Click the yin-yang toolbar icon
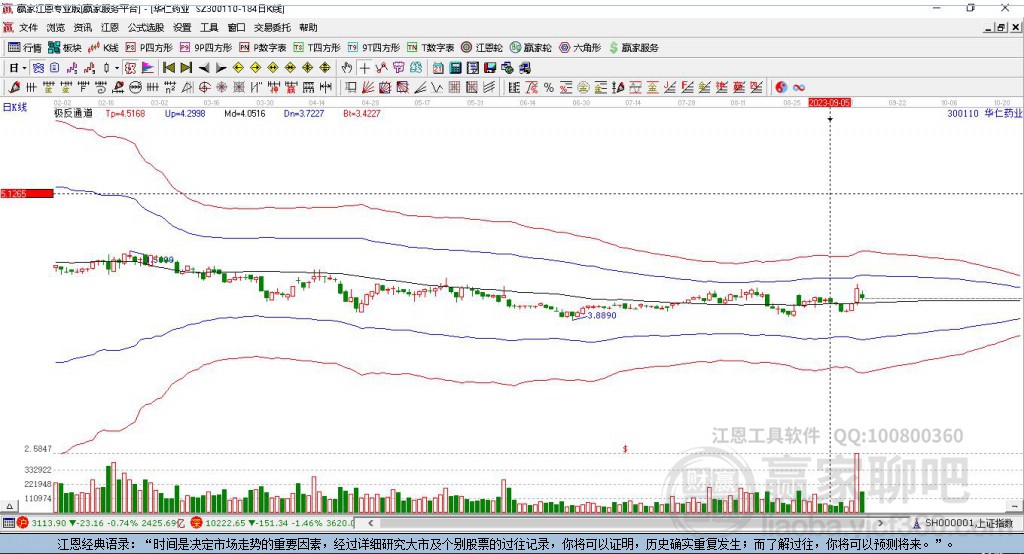 [781, 88]
